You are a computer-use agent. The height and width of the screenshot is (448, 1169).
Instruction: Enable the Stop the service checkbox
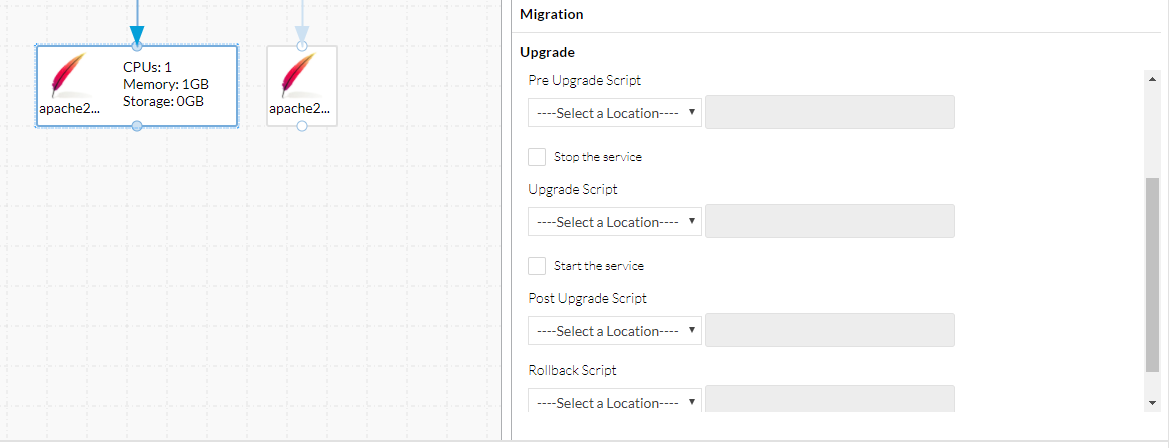coord(537,157)
